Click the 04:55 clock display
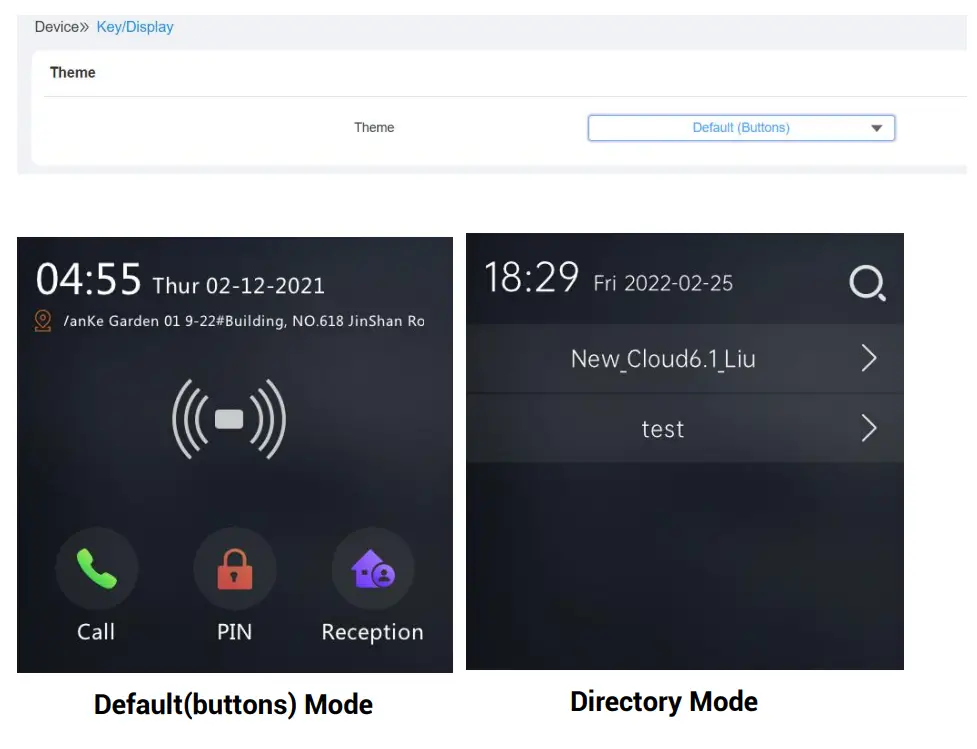This screenshot has width=977, height=749. click(x=88, y=279)
